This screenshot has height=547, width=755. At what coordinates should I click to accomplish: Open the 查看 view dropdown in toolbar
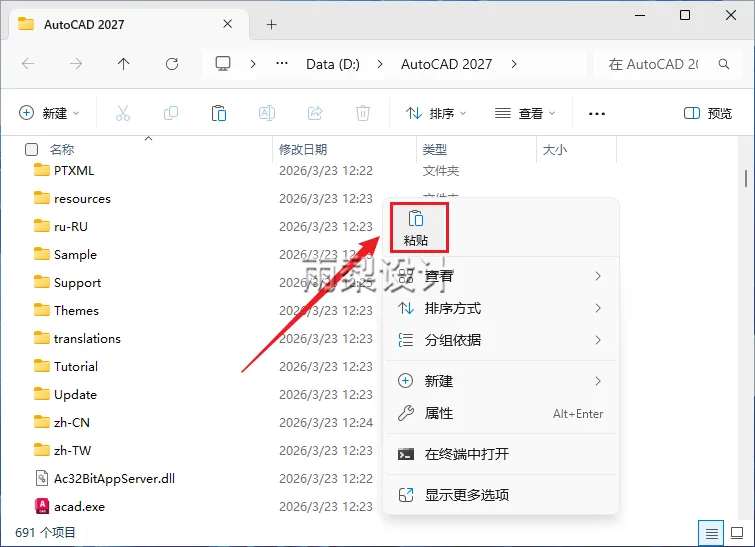click(x=525, y=113)
